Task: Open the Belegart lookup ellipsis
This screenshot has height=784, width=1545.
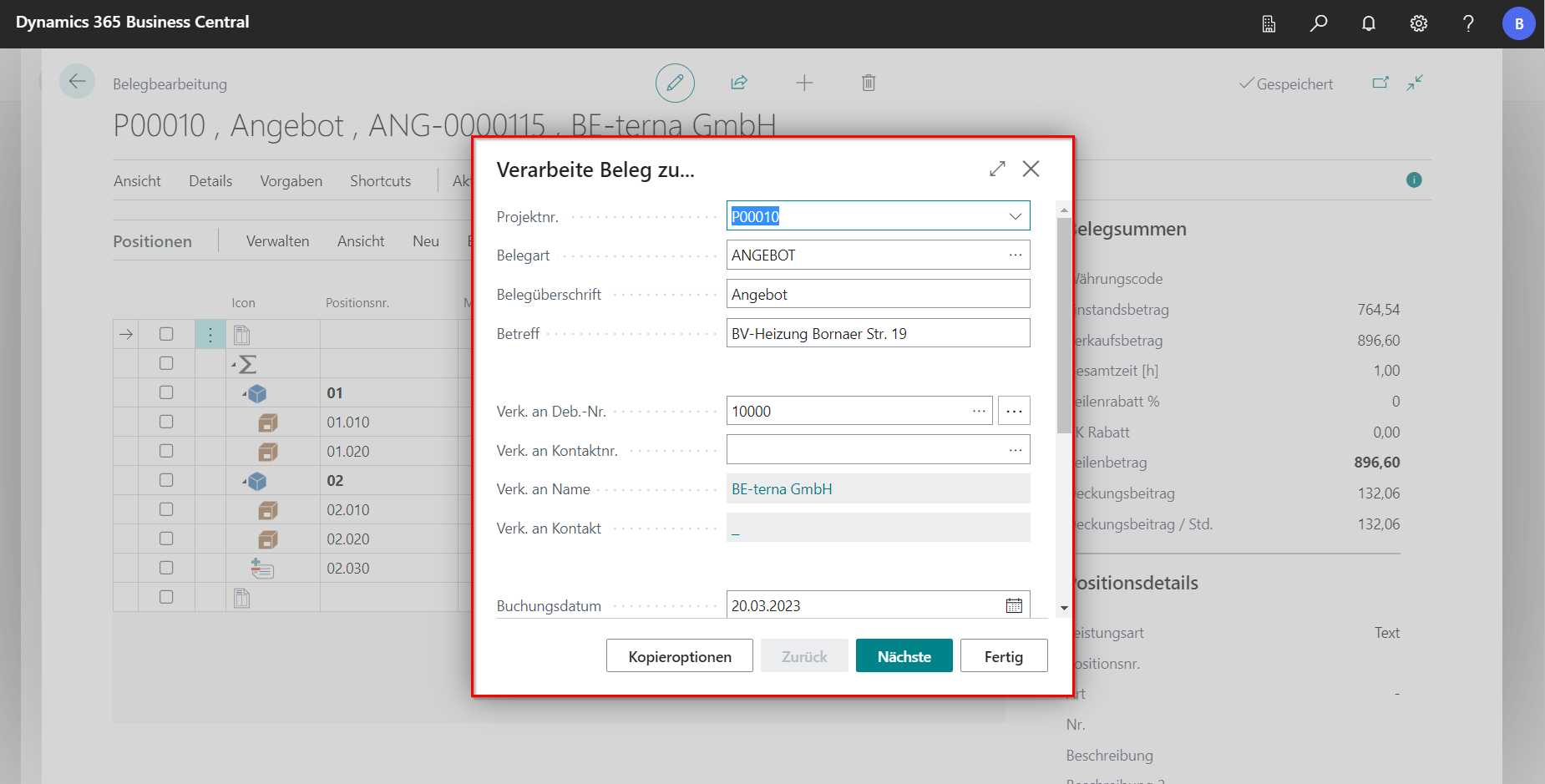Action: coord(1015,255)
